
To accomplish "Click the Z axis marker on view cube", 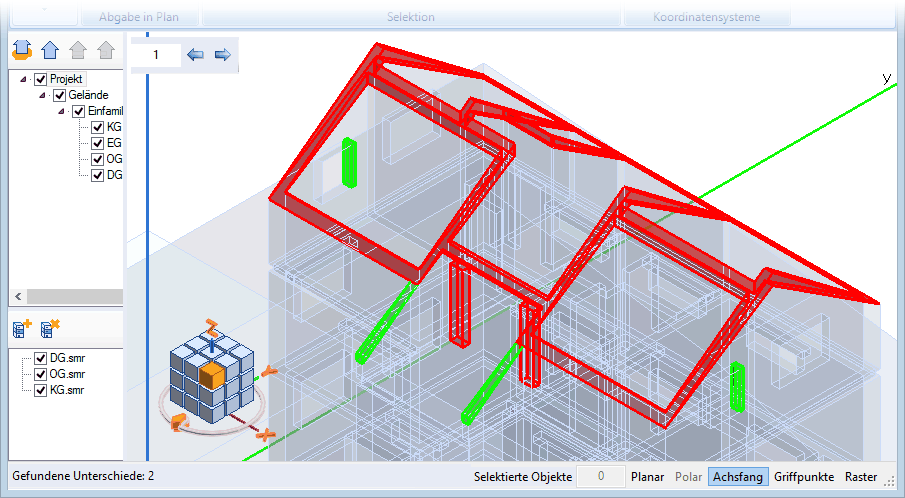I will [212, 328].
